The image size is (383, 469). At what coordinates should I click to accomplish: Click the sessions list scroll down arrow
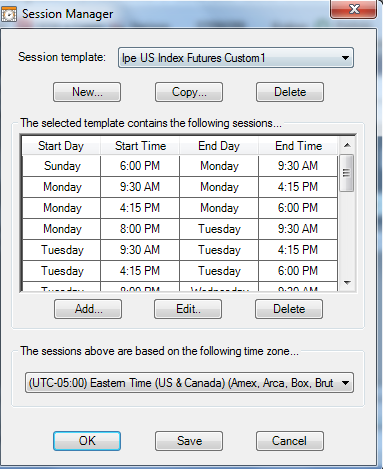click(x=347, y=283)
